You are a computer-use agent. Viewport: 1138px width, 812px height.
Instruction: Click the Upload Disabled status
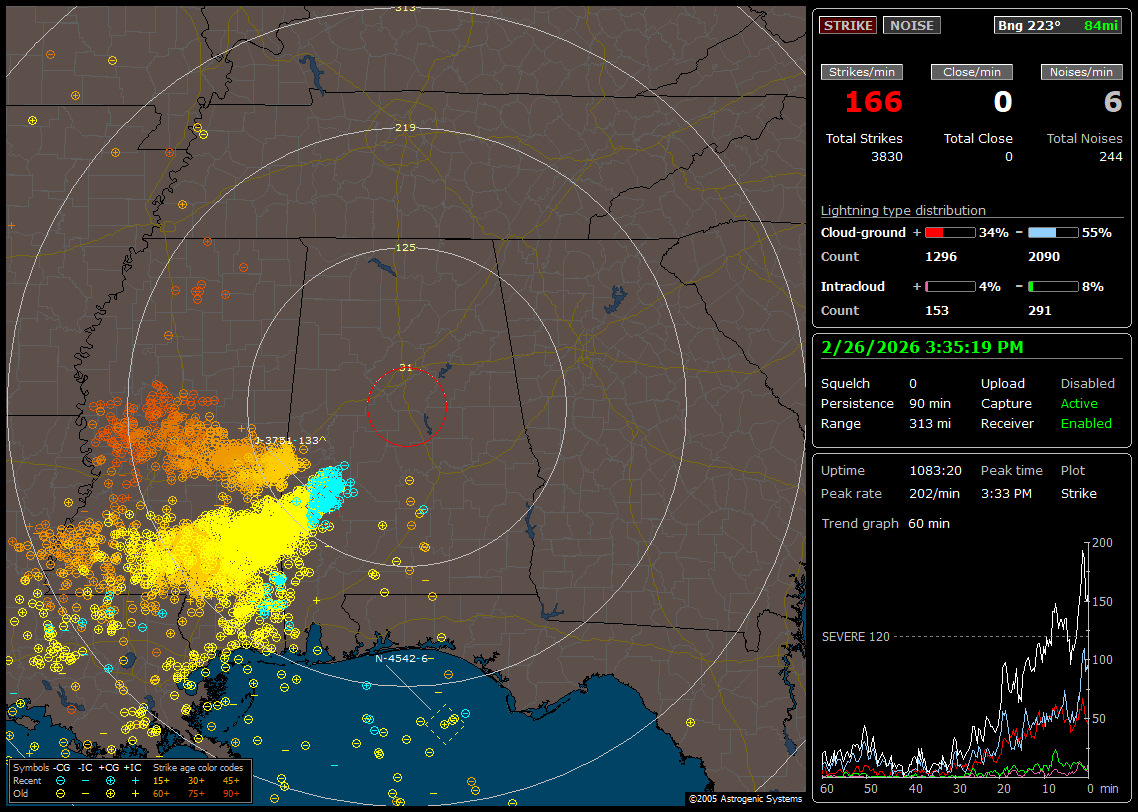coord(1087,384)
